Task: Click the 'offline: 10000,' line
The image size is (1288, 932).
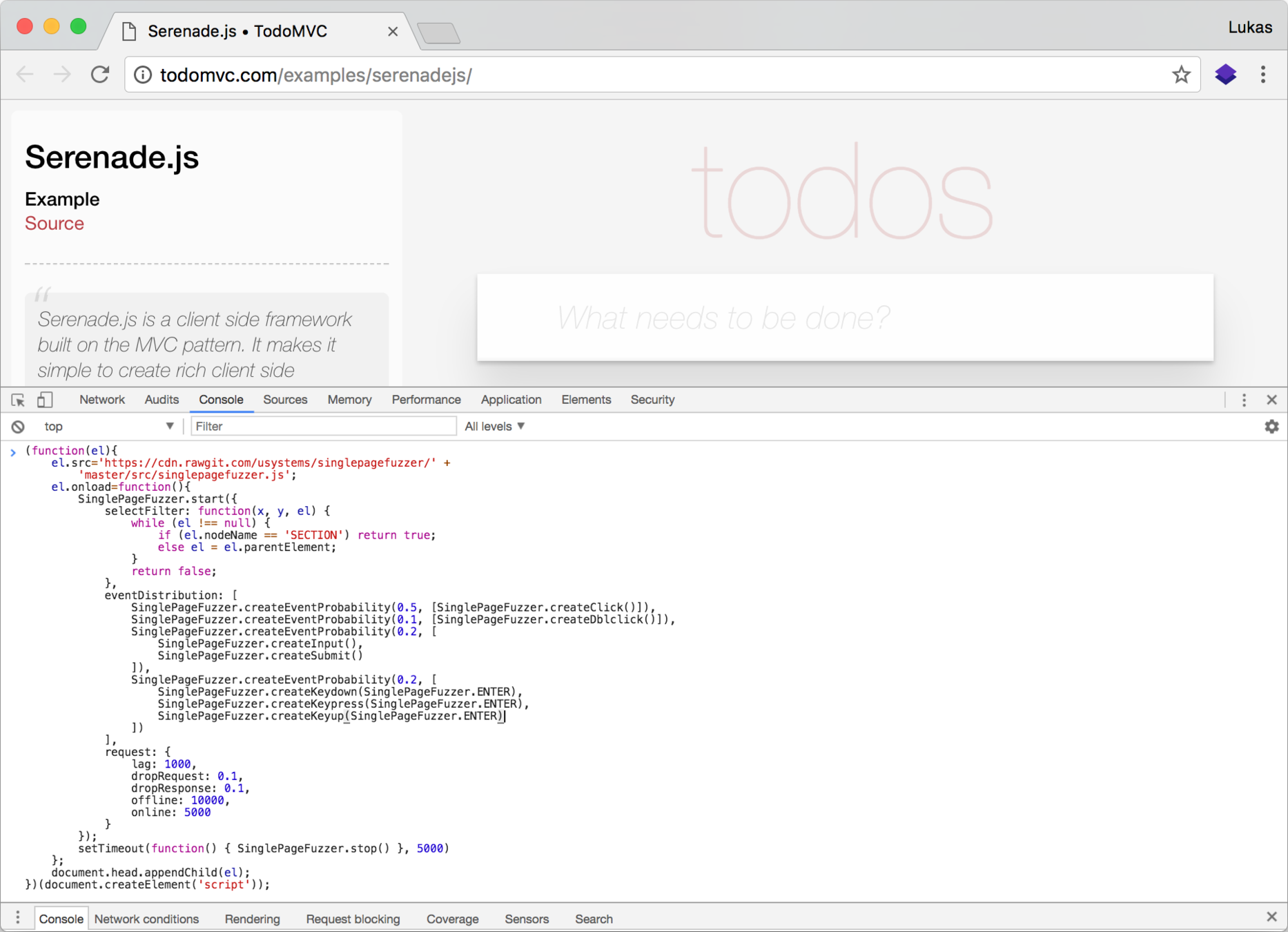Action: click(181, 800)
